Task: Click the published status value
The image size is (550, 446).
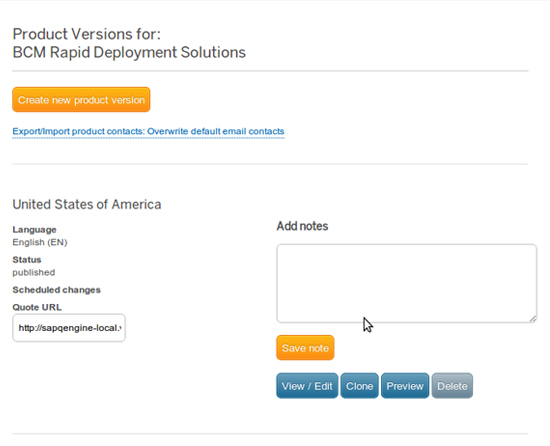Action: 34,272
